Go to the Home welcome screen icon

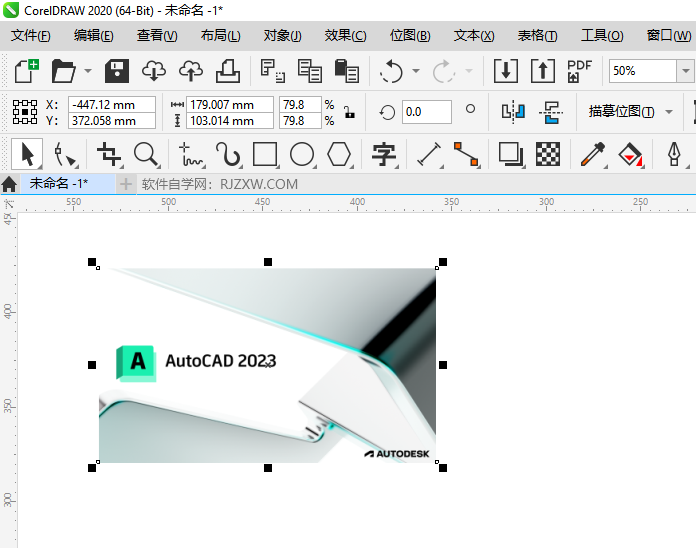click(x=9, y=184)
